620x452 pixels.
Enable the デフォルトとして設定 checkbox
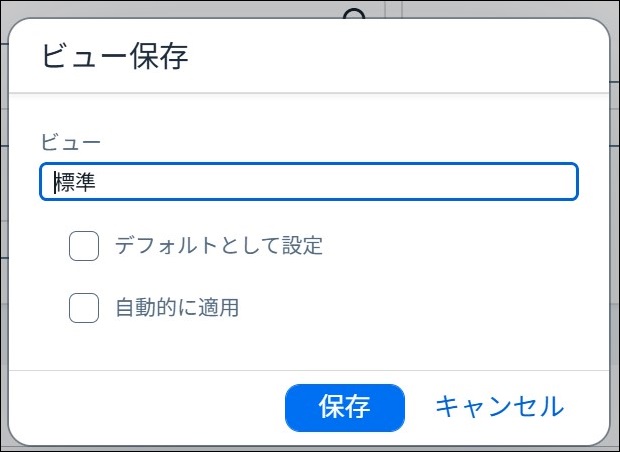point(84,246)
